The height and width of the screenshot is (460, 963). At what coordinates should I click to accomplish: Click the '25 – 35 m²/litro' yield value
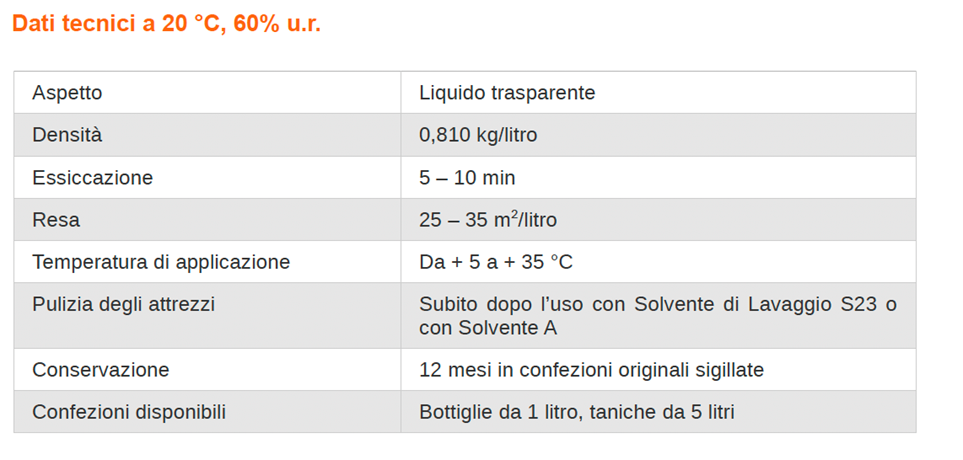(488, 220)
